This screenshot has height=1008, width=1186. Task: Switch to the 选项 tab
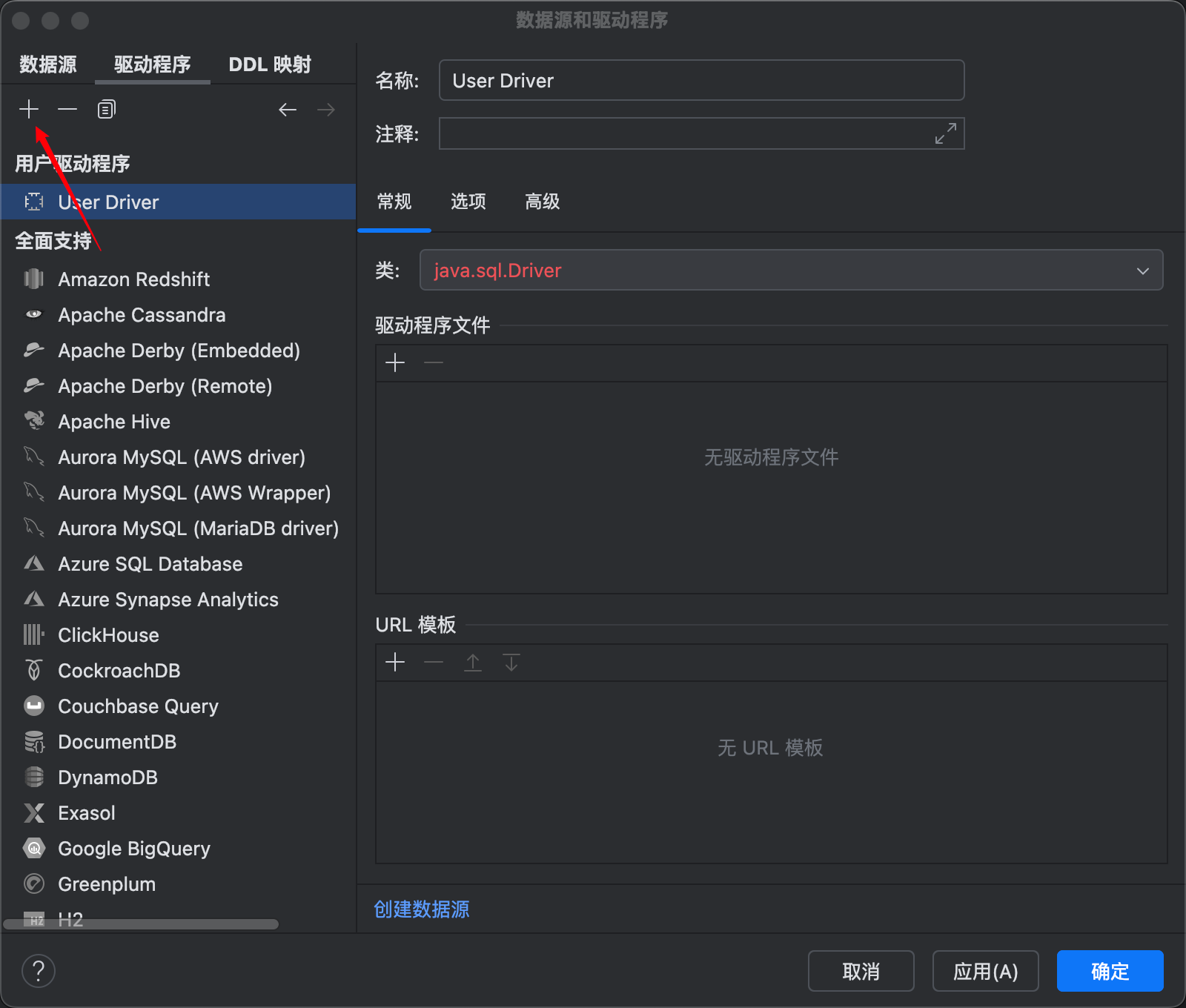click(468, 202)
